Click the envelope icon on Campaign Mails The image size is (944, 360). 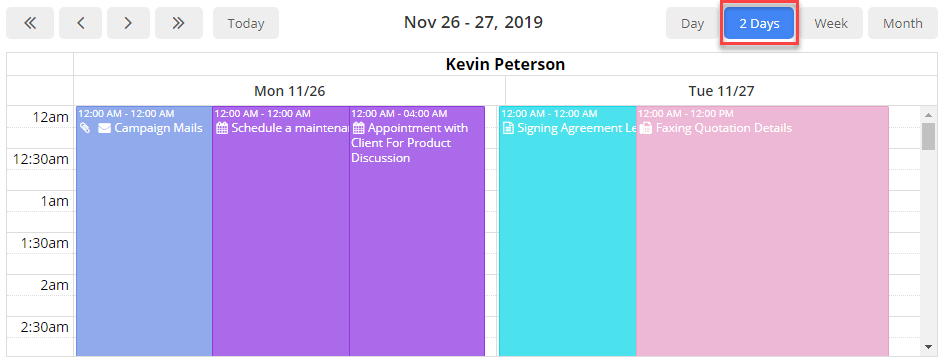(x=105, y=128)
